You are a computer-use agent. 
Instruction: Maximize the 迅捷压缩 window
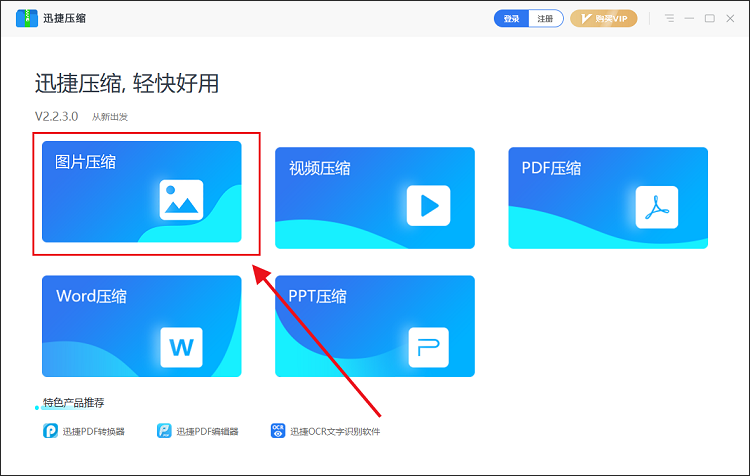710,18
